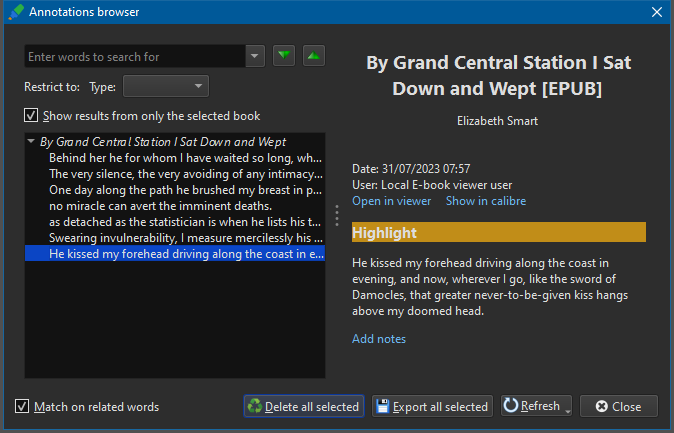This screenshot has height=433, width=674.
Task: Click the Add notes link
Action: click(x=379, y=339)
